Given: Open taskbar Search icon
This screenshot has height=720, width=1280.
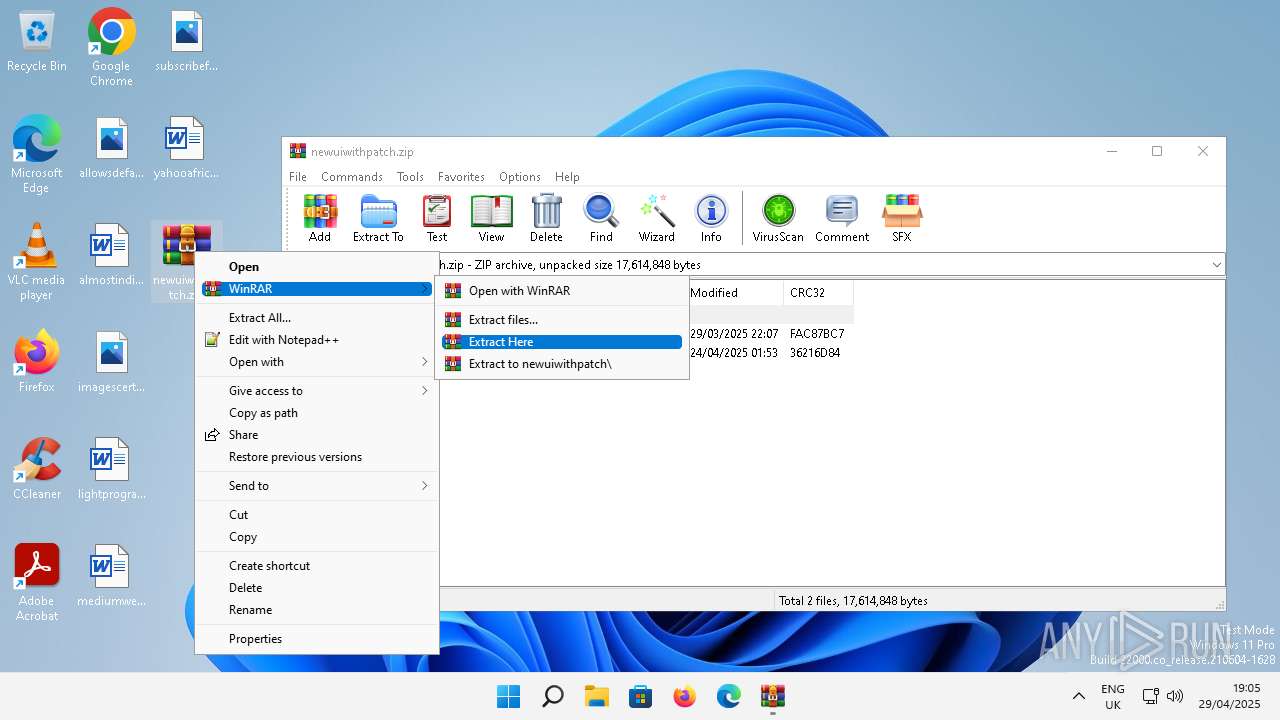Looking at the screenshot, I should (x=553, y=696).
